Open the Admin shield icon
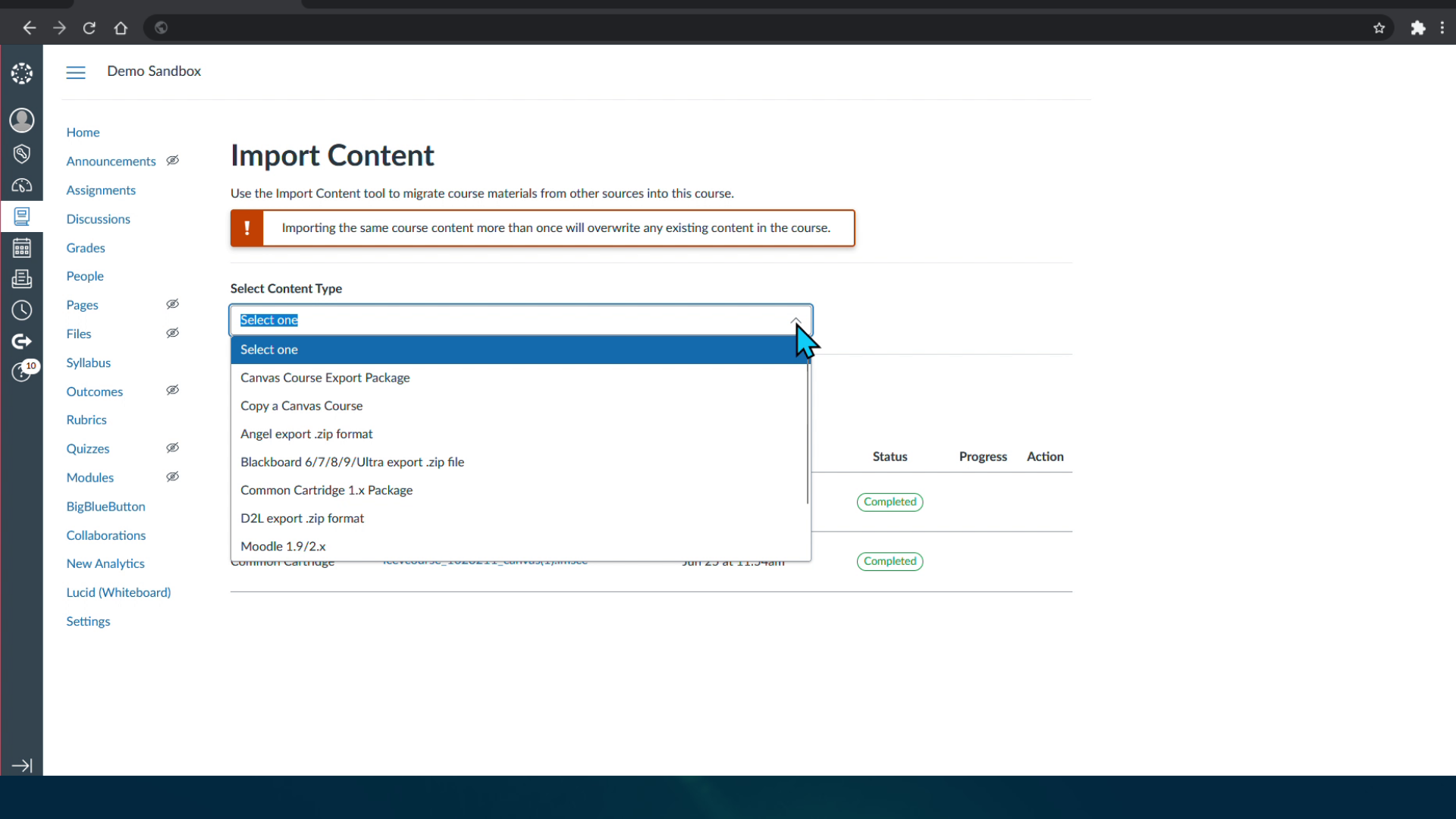This screenshot has height=819, width=1456. [22, 153]
